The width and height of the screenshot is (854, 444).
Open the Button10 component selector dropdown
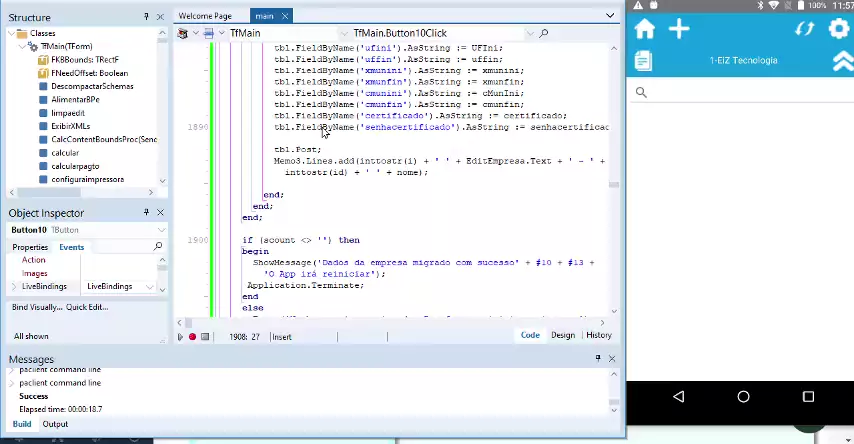(x=160, y=230)
